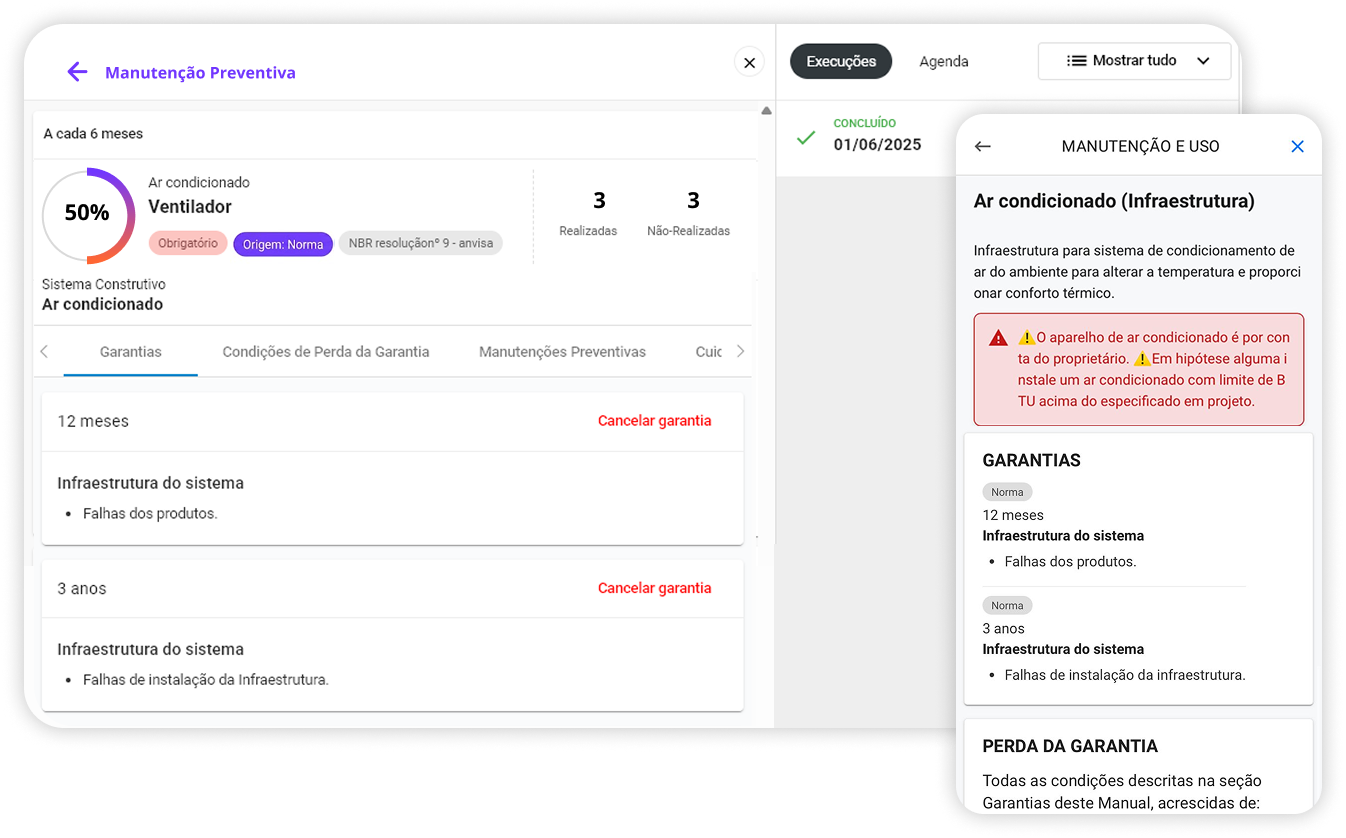Click the Norma tag under Garantias 12 meses
1346x838 pixels.
(1007, 491)
